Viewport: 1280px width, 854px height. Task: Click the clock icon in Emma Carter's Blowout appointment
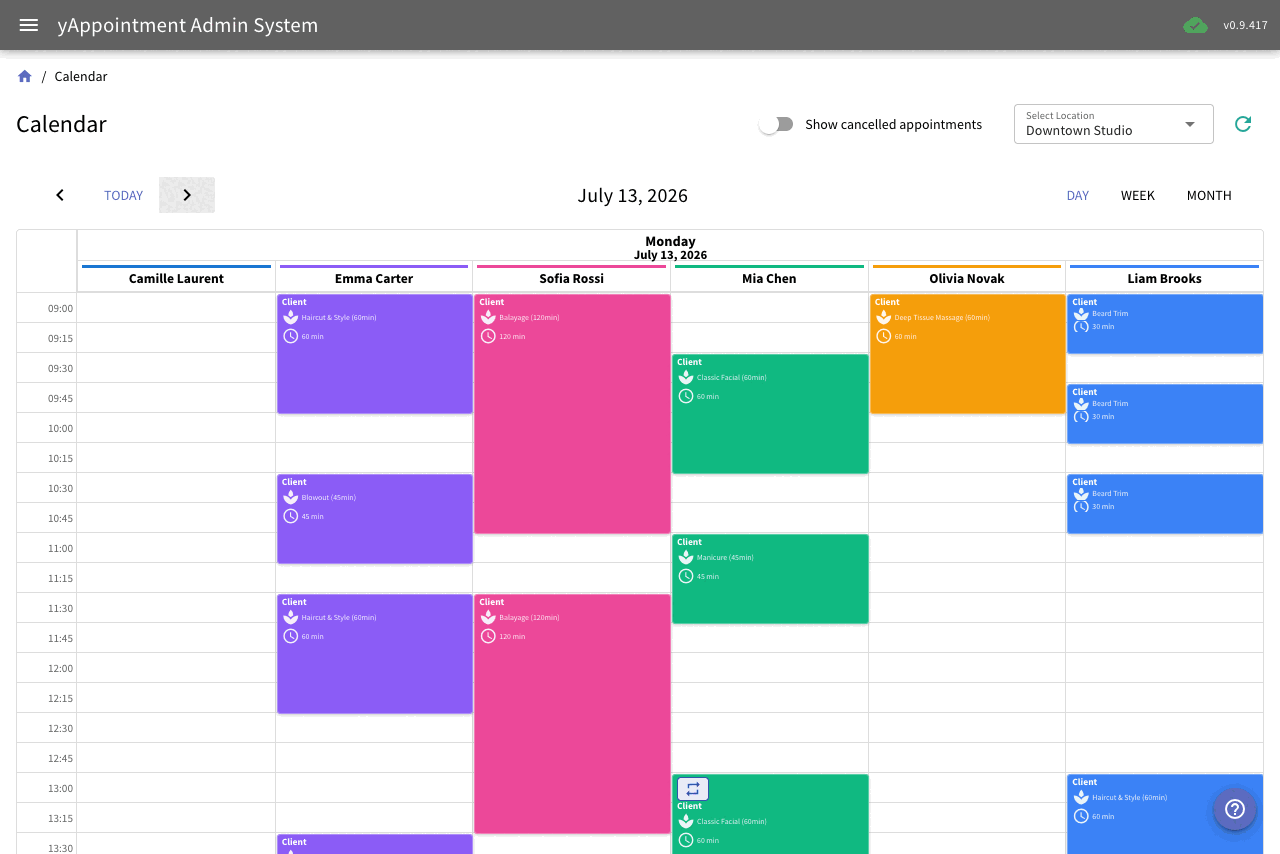[291, 516]
